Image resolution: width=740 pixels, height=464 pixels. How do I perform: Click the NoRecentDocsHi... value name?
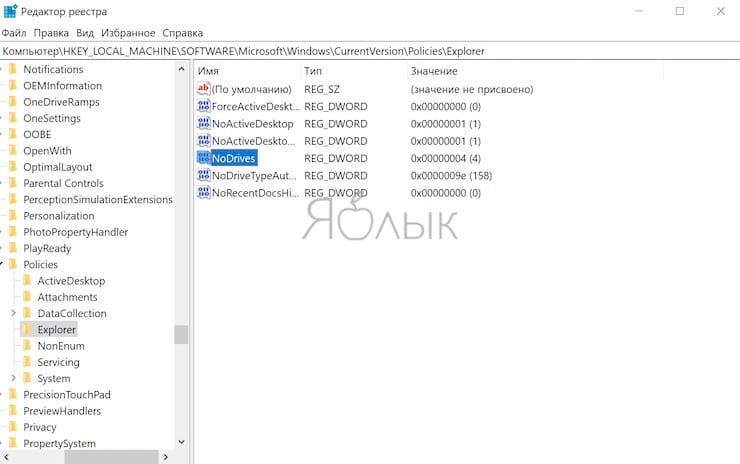point(255,193)
